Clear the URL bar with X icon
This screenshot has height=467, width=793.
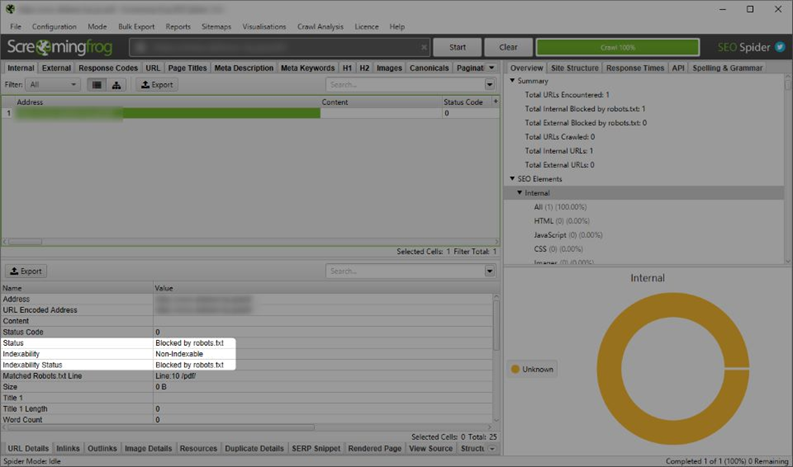(423, 47)
